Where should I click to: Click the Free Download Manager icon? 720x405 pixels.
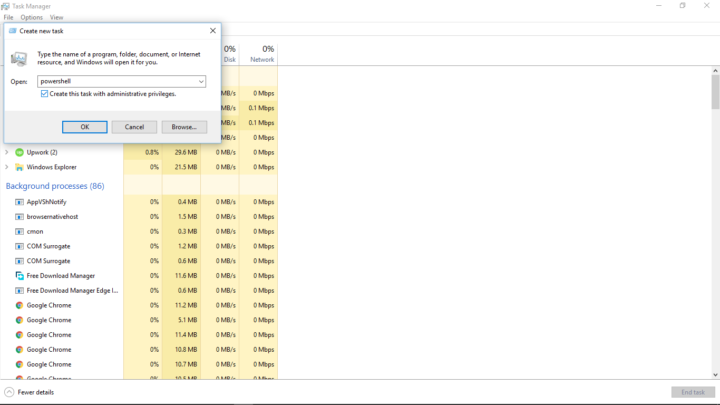click(x=19, y=276)
